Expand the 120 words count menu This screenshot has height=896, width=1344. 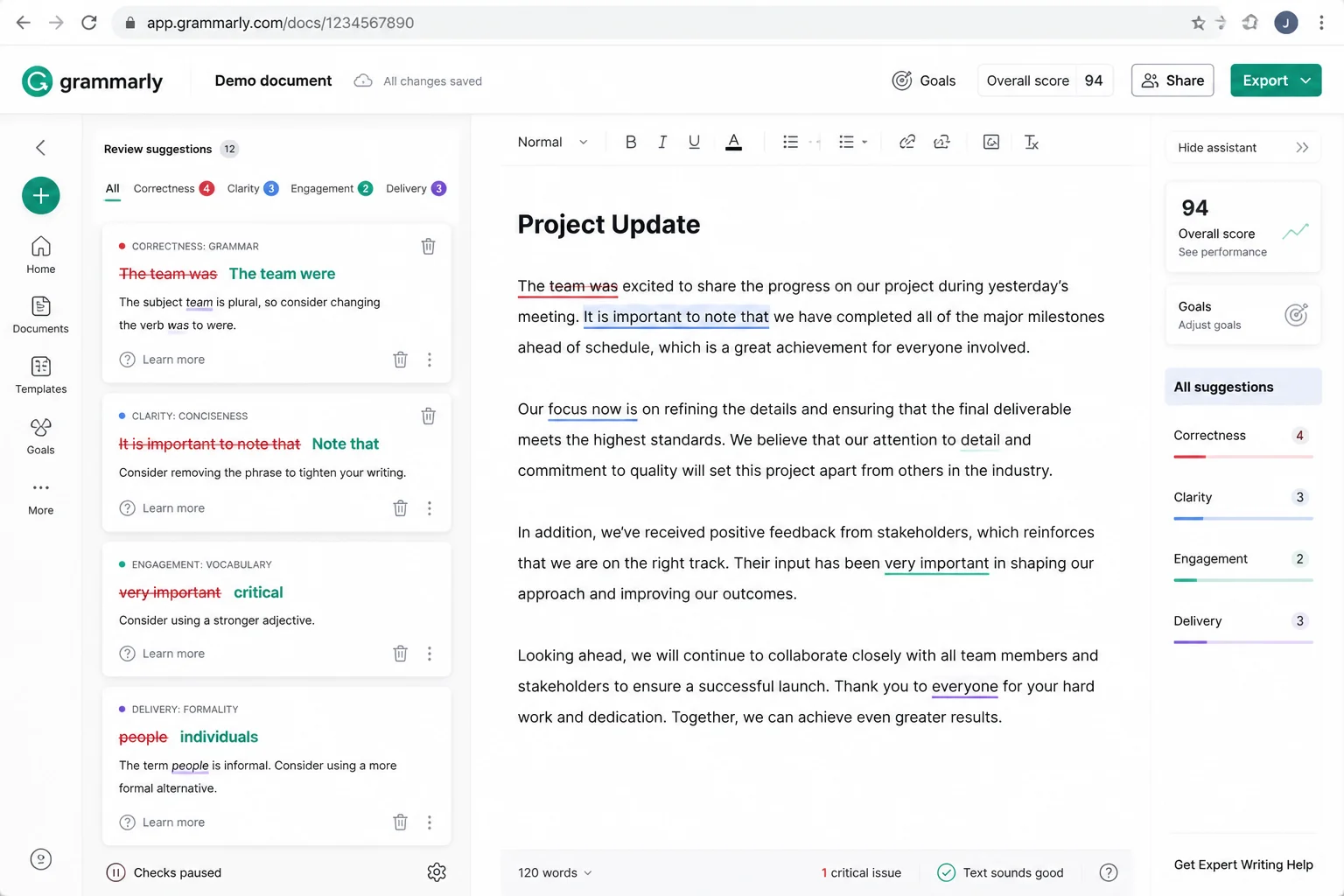(x=555, y=872)
